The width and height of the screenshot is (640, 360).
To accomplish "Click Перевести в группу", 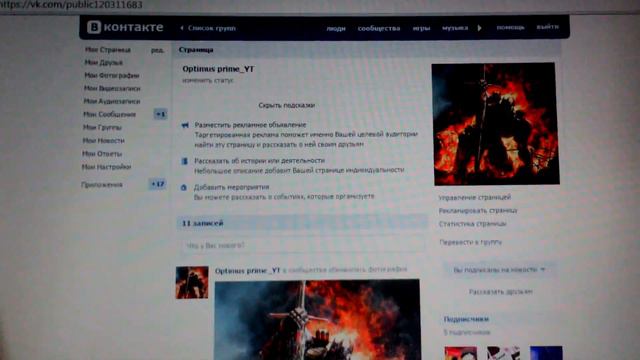I will 470,242.
